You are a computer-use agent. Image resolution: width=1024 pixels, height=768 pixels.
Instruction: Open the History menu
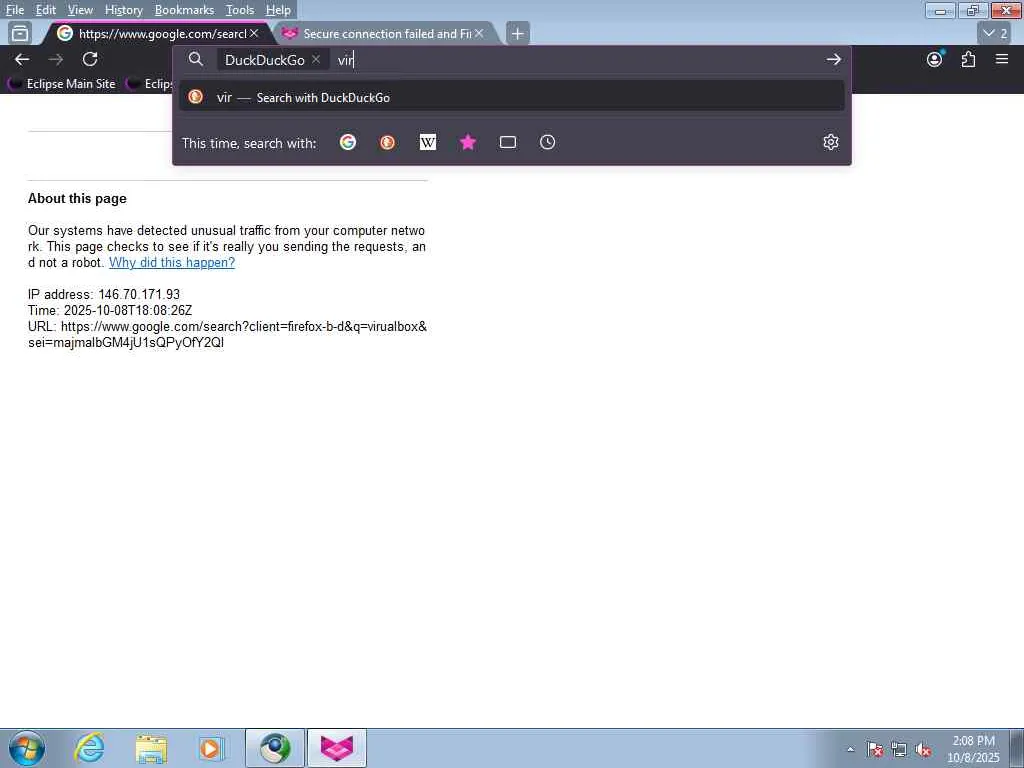(x=123, y=10)
